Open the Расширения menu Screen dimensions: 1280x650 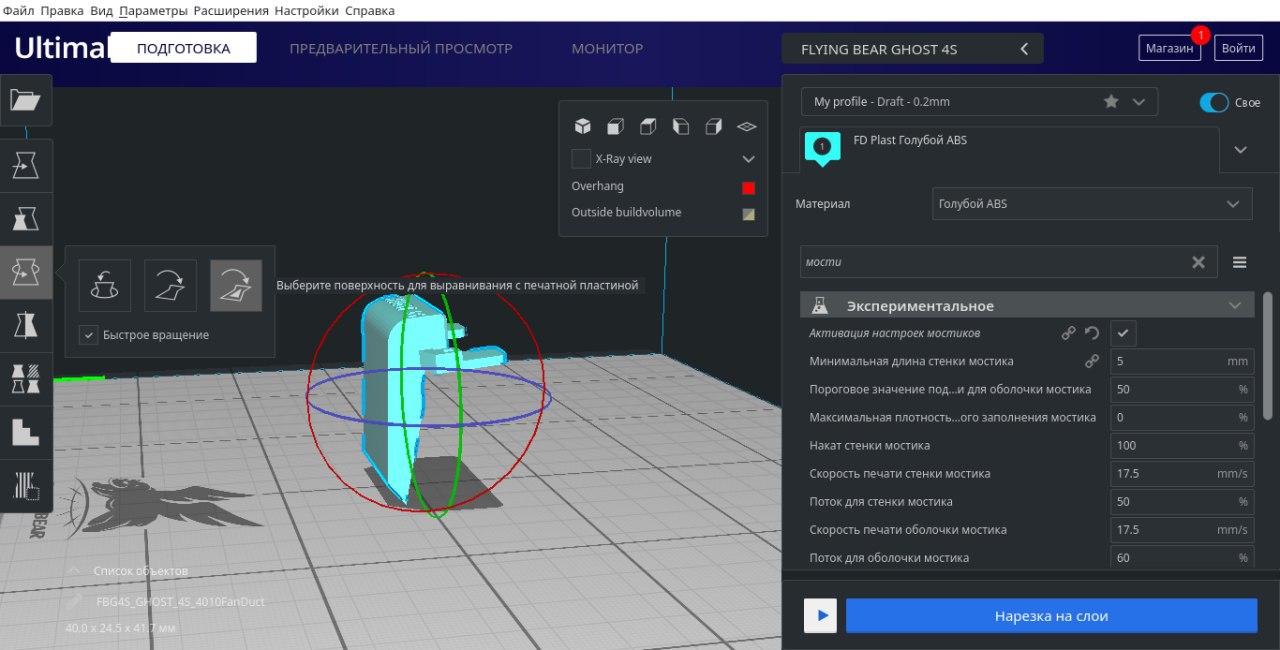tap(231, 10)
